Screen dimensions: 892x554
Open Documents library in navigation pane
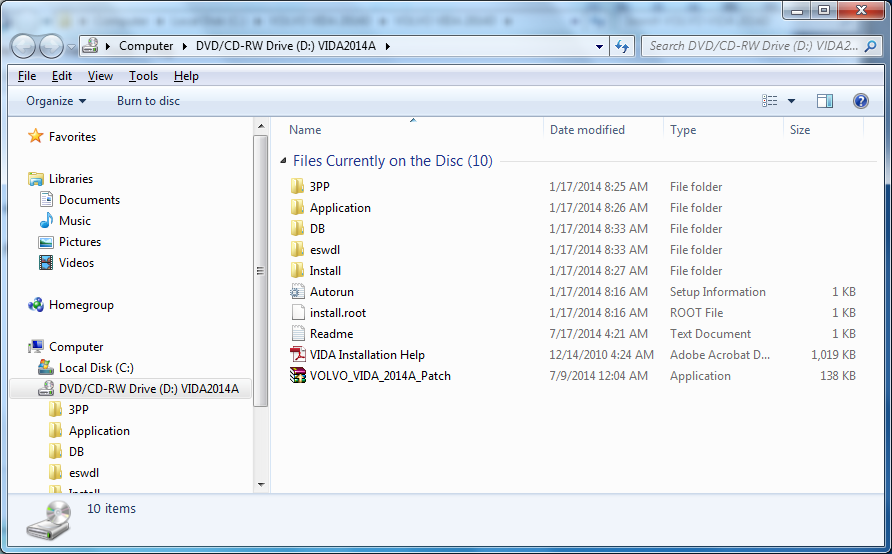pos(89,200)
